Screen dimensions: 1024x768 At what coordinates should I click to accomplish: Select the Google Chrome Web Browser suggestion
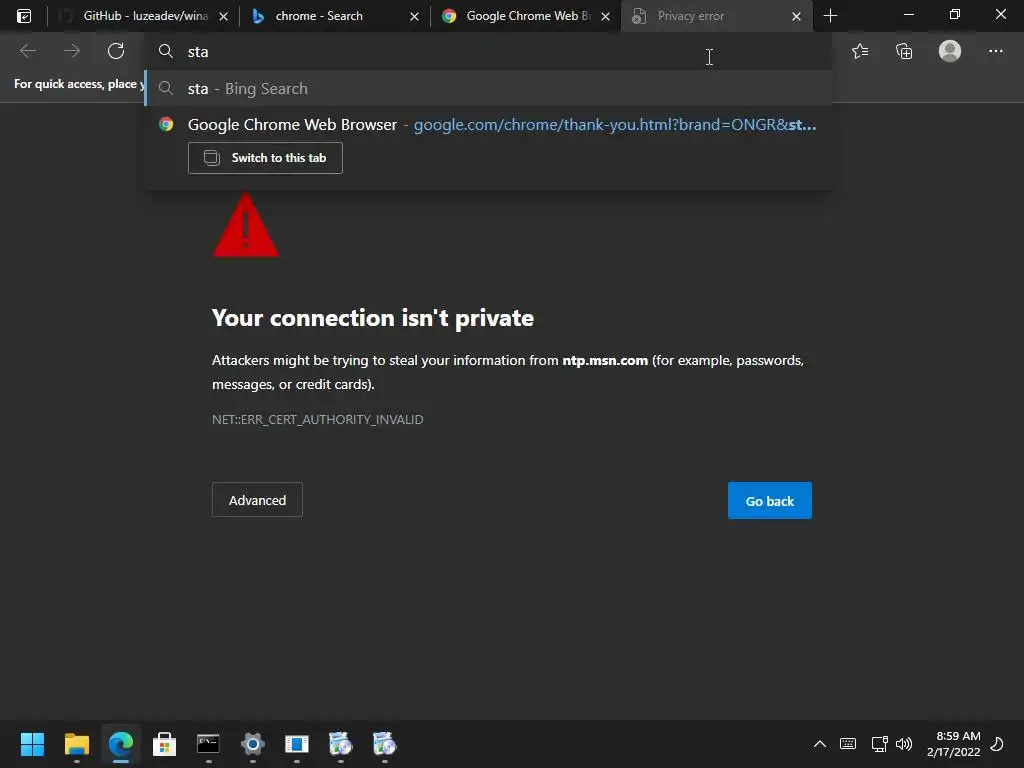(488, 124)
